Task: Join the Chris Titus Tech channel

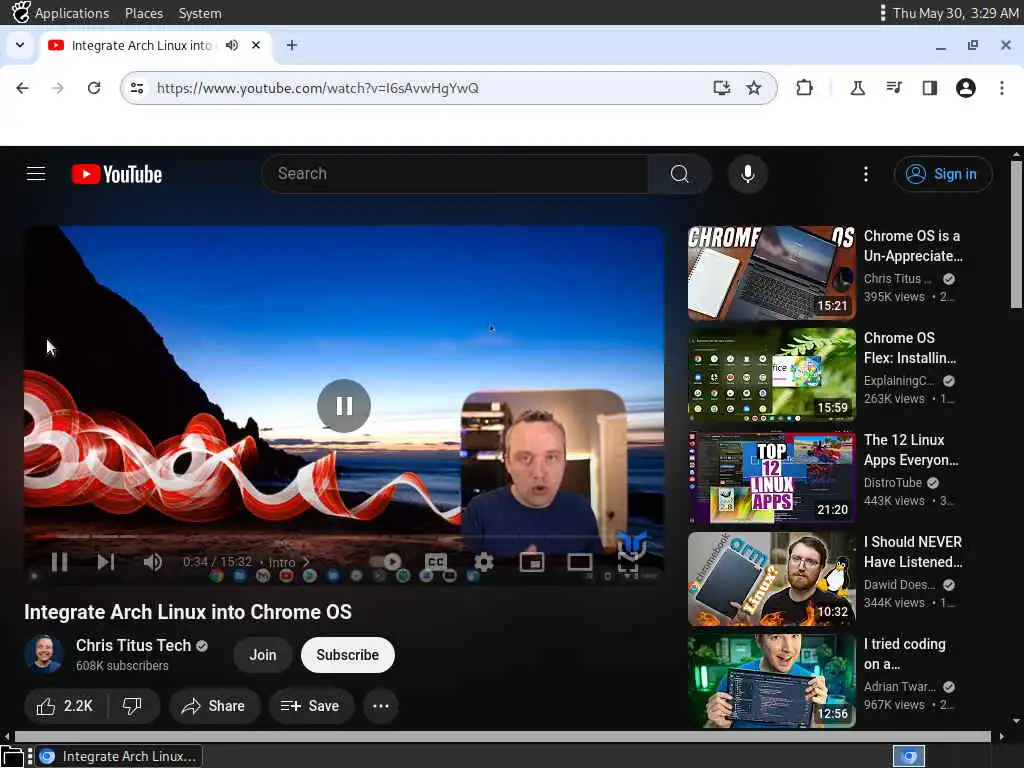Action: [263, 654]
